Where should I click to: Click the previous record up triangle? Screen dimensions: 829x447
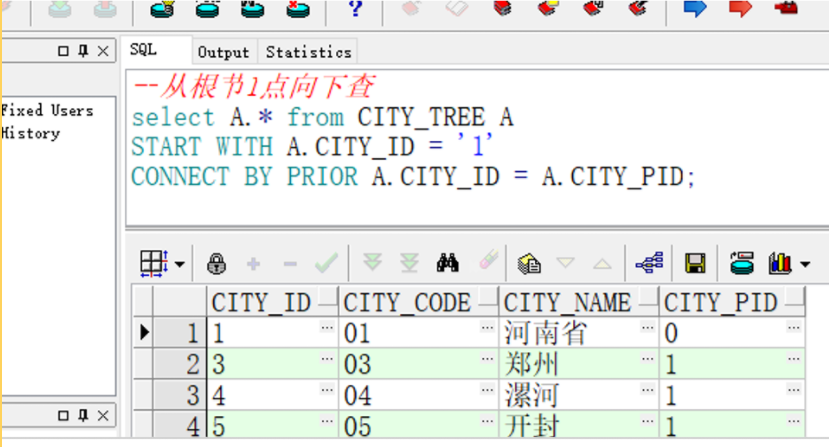coord(602,263)
